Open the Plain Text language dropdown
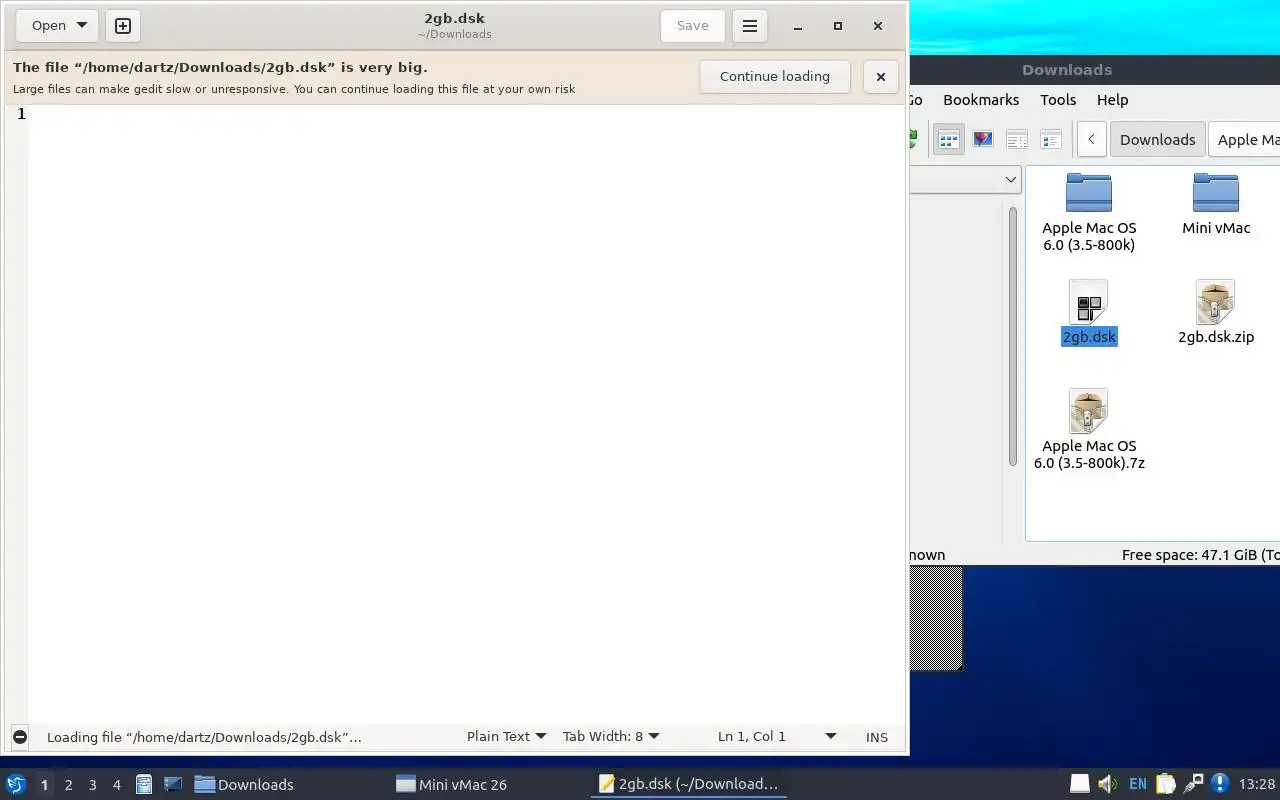Image resolution: width=1280 pixels, height=800 pixels. [506, 737]
